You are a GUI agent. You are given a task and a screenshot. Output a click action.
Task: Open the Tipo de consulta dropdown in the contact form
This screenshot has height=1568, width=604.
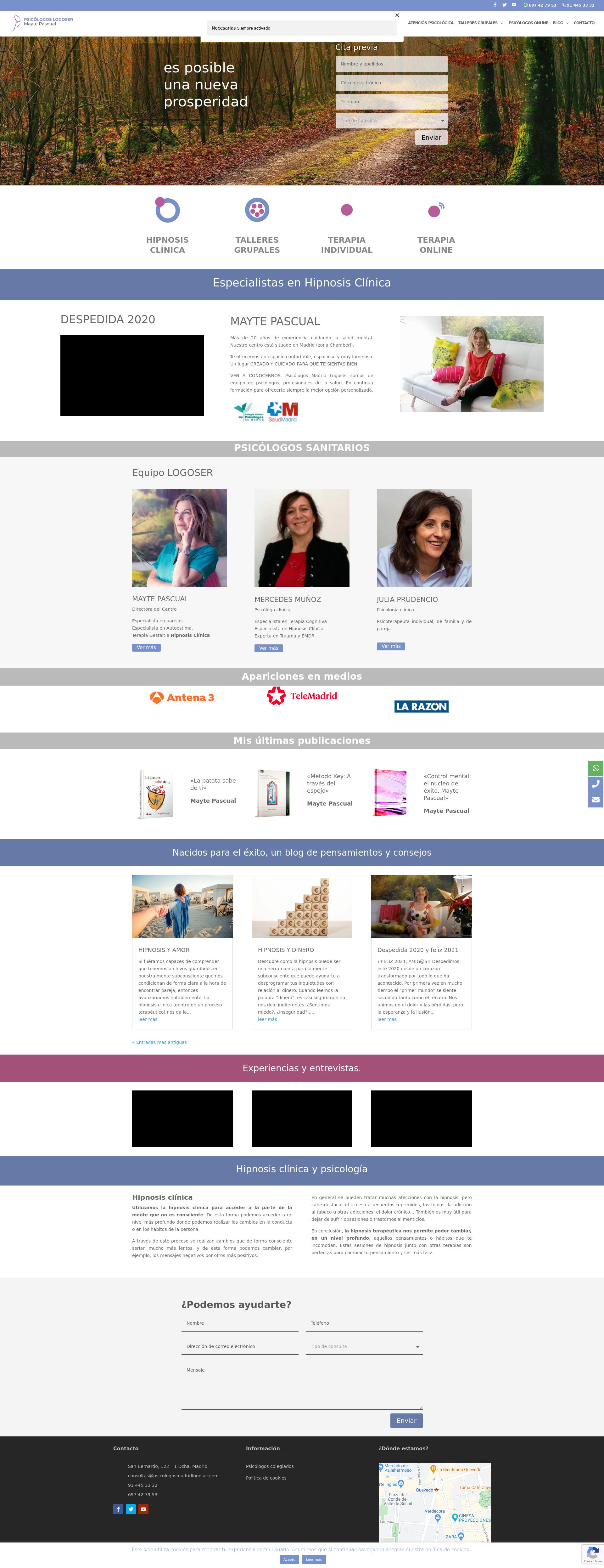pos(364,1346)
